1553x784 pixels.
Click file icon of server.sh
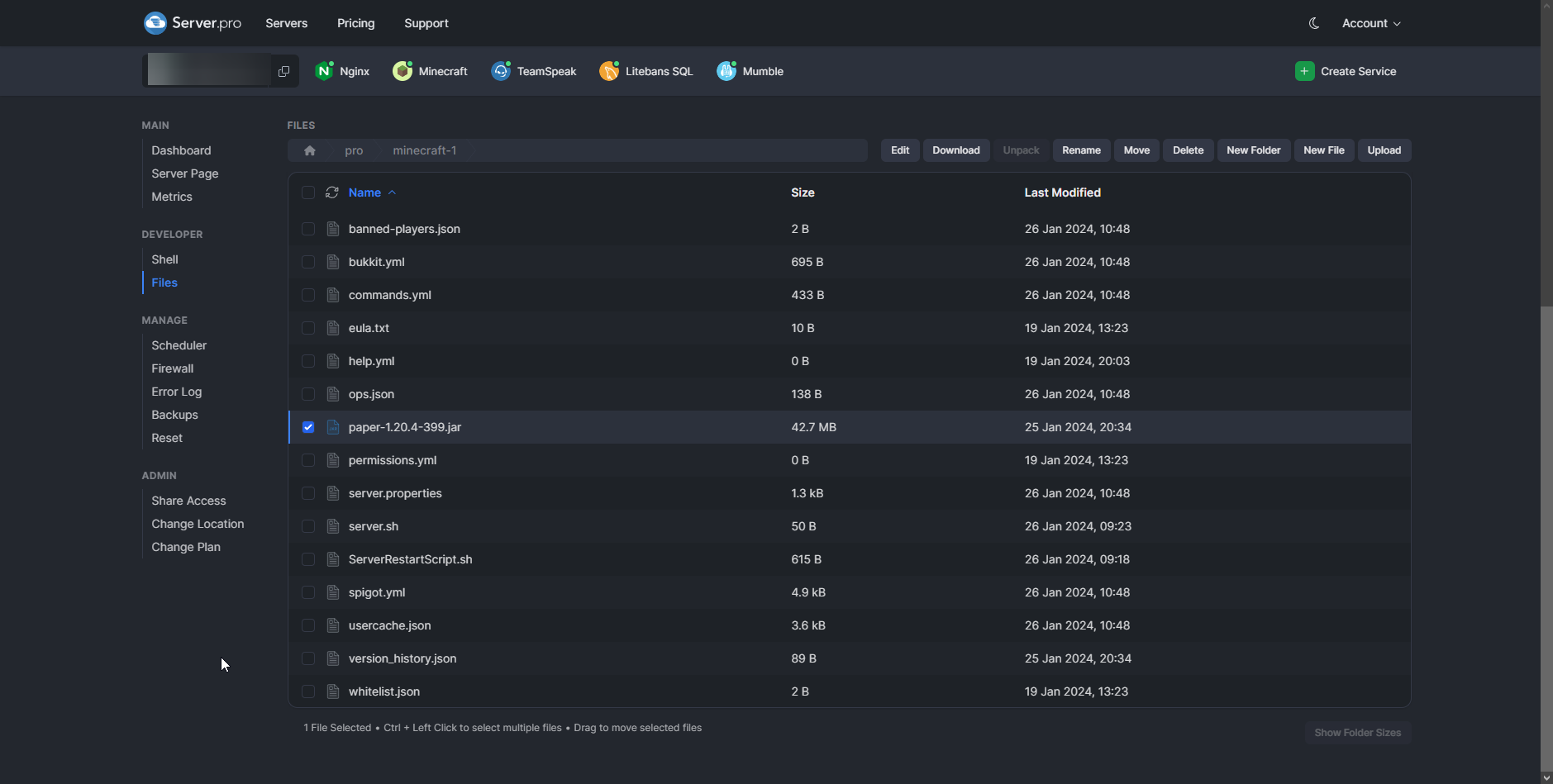pos(333,526)
